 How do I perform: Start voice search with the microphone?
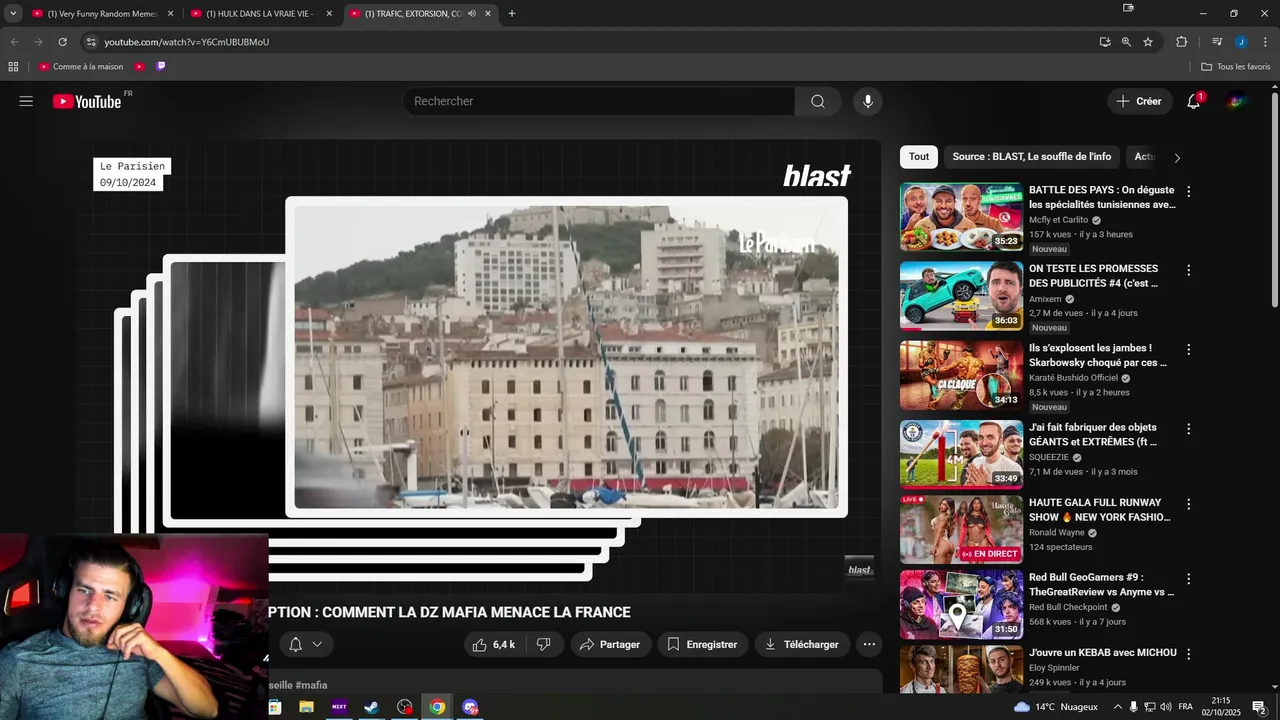coord(868,101)
